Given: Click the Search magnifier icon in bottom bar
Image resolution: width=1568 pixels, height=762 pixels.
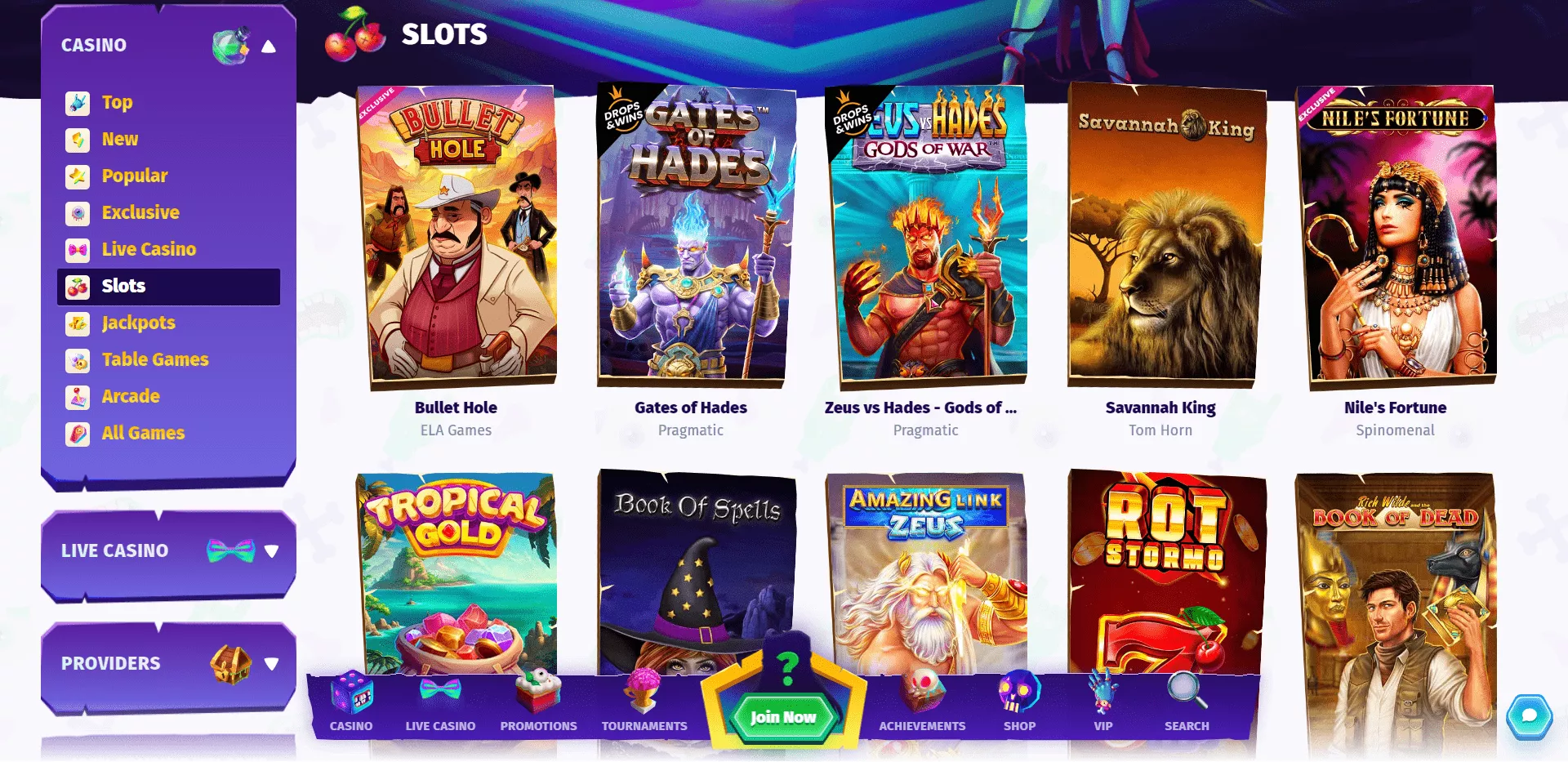Looking at the screenshot, I should 1187,691.
